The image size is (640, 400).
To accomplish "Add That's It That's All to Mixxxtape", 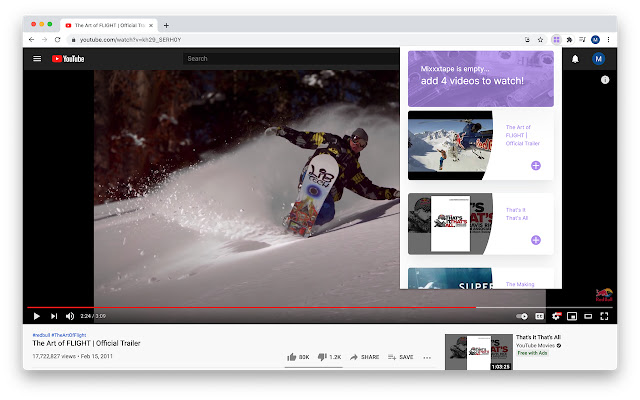I will coord(536,240).
